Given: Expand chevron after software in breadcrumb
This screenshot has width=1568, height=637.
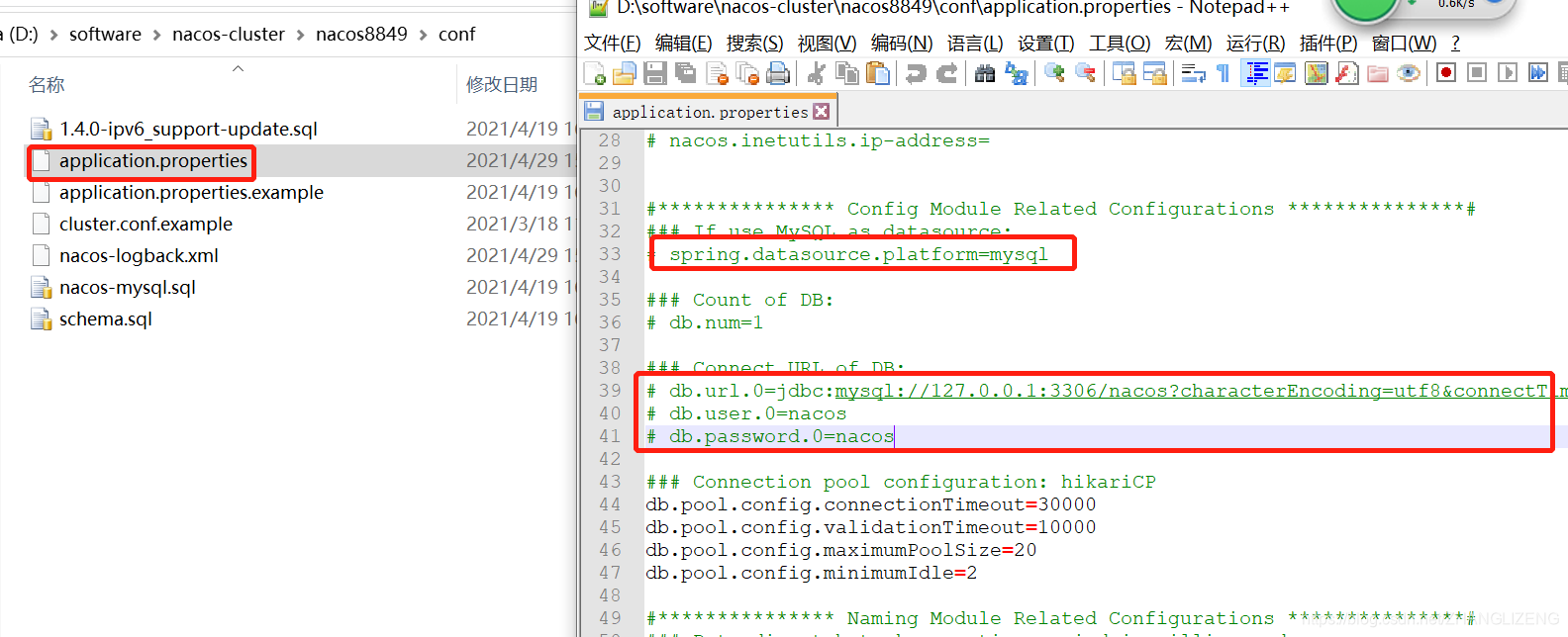Looking at the screenshot, I should (156, 35).
